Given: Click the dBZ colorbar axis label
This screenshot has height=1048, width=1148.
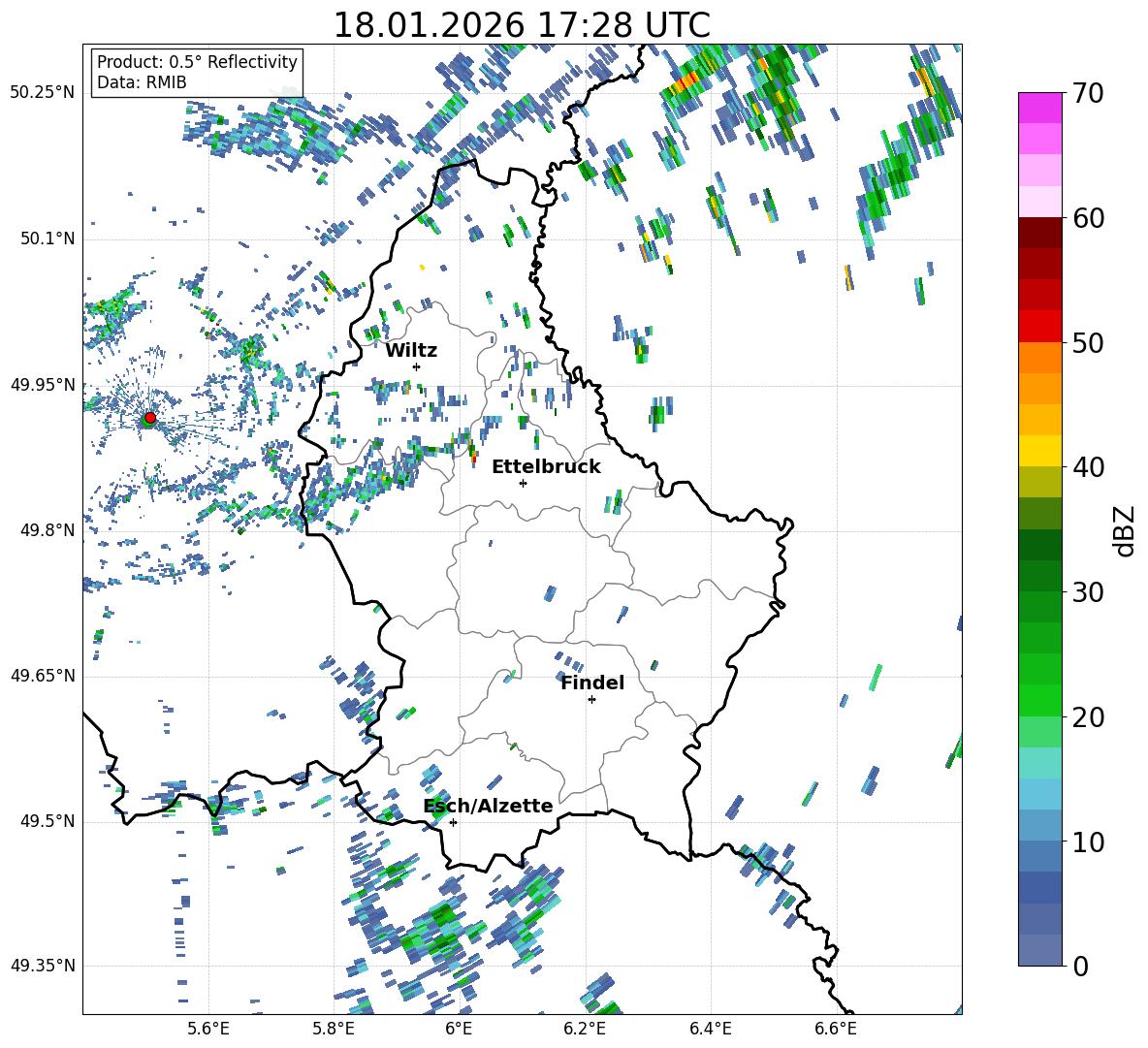Looking at the screenshot, I should (1126, 530).
